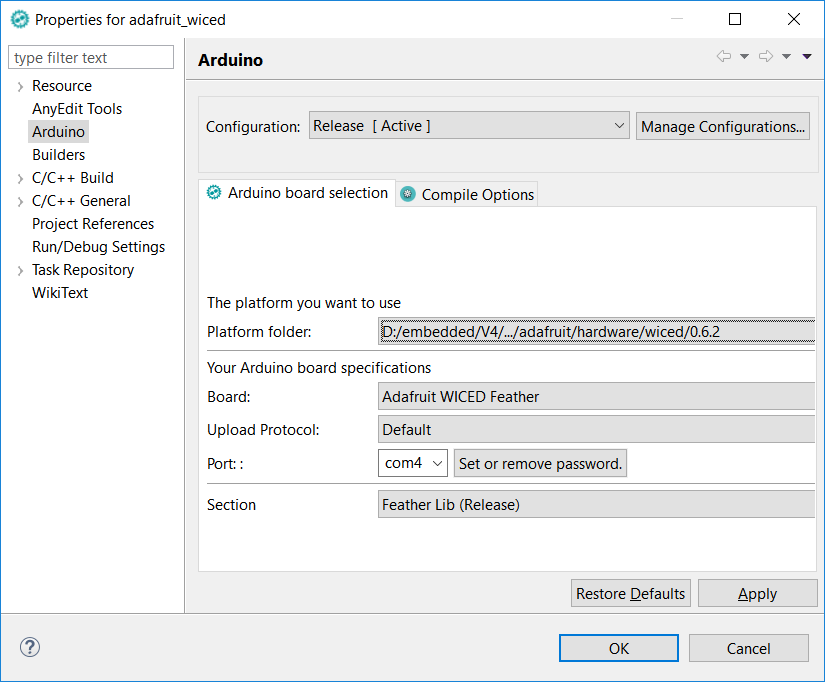The image size is (825, 682).
Task: Click the Set or remove password button
Action: (540, 463)
